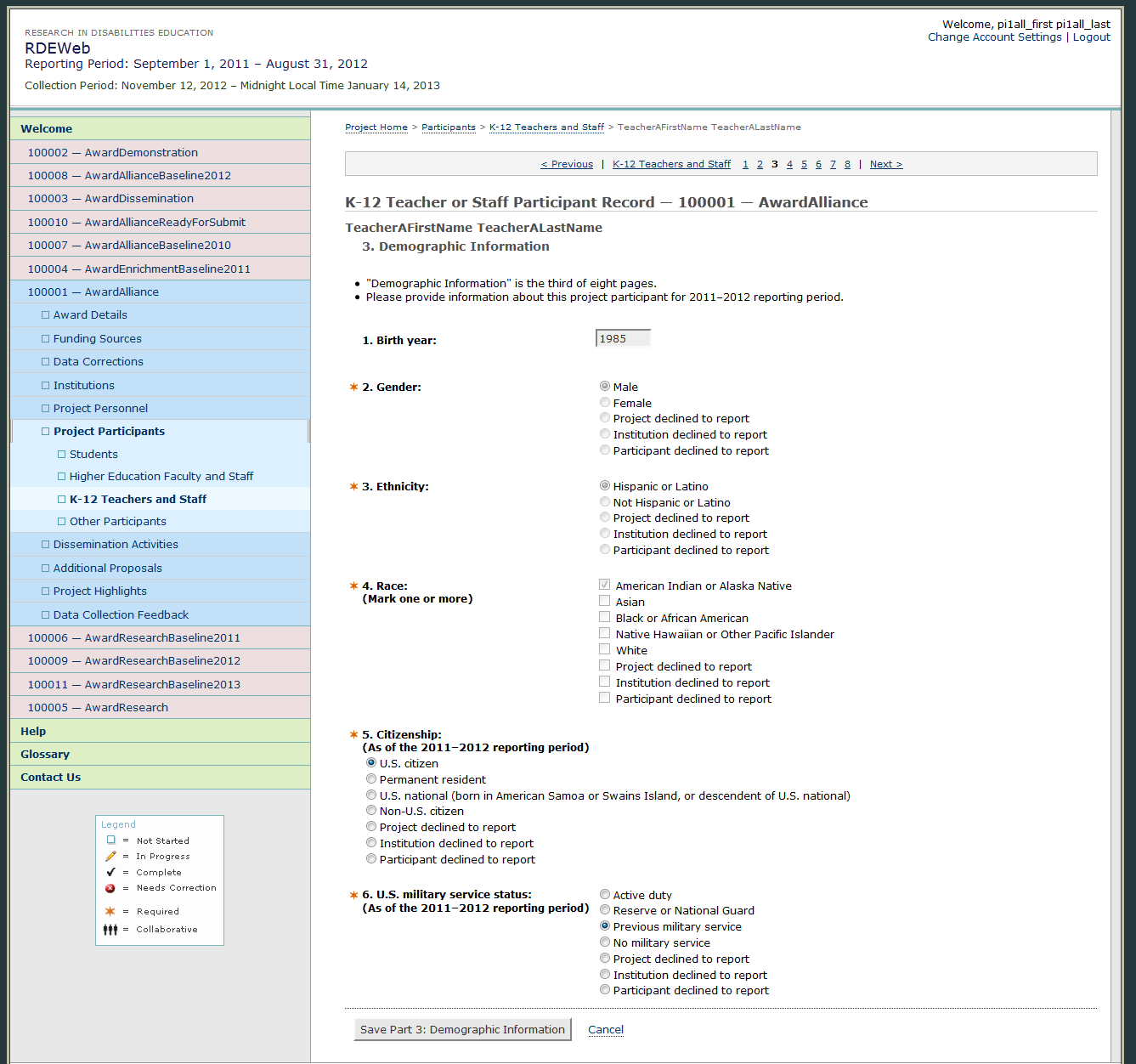The image size is (1136, 1064).
Task: Click the status icon beside Funding Sources
Action: [x=46, y=339]
